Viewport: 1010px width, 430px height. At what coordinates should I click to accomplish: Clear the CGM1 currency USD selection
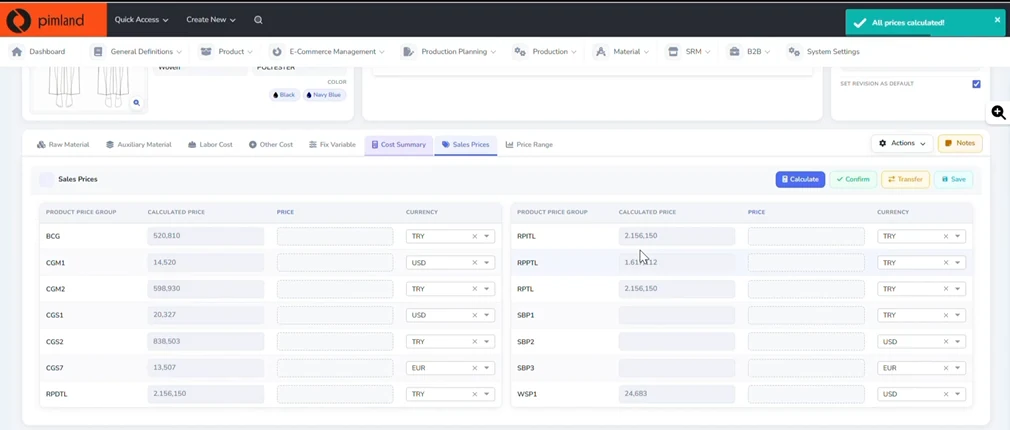475,263
